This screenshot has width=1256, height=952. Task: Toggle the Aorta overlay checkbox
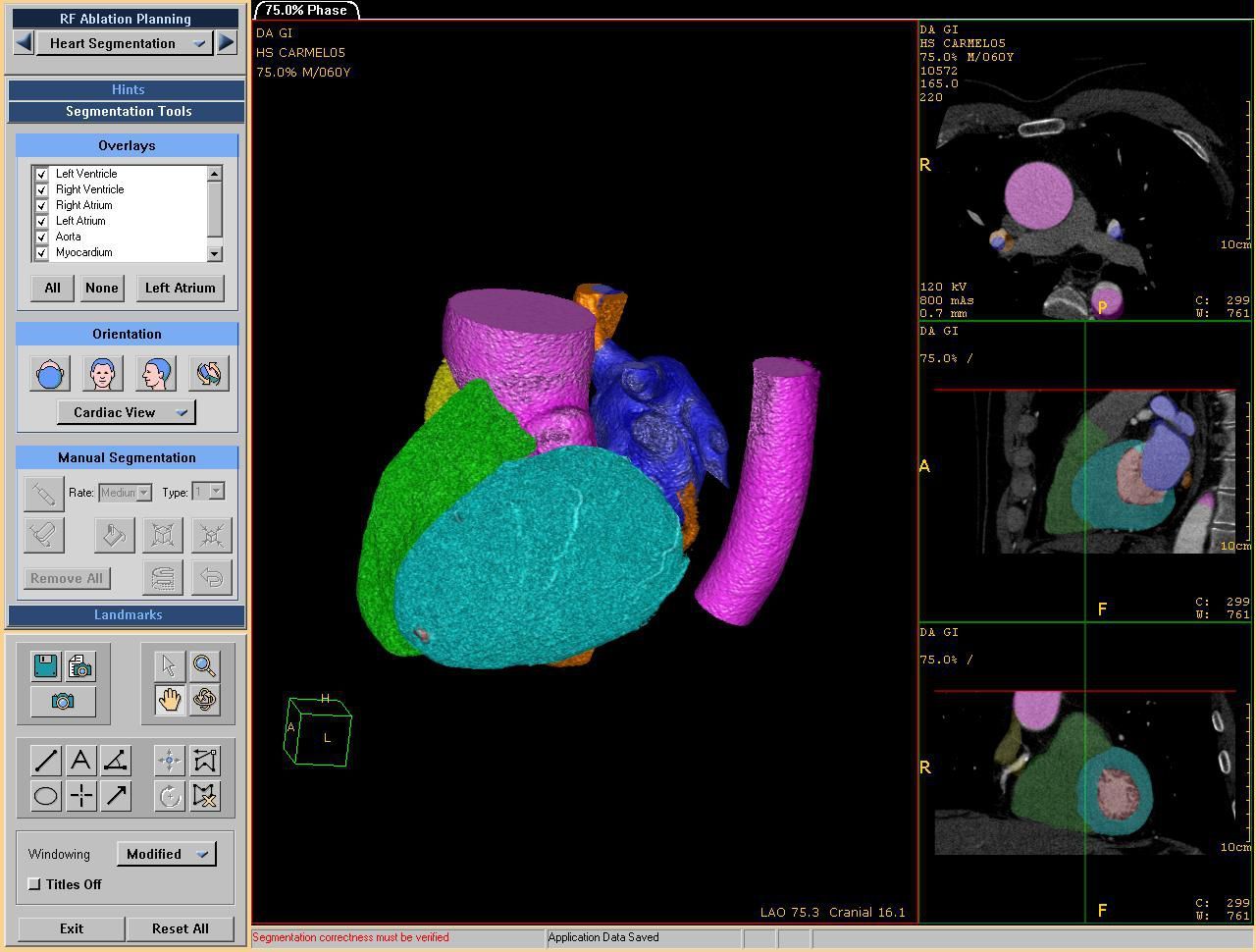[x=42, y=237]
